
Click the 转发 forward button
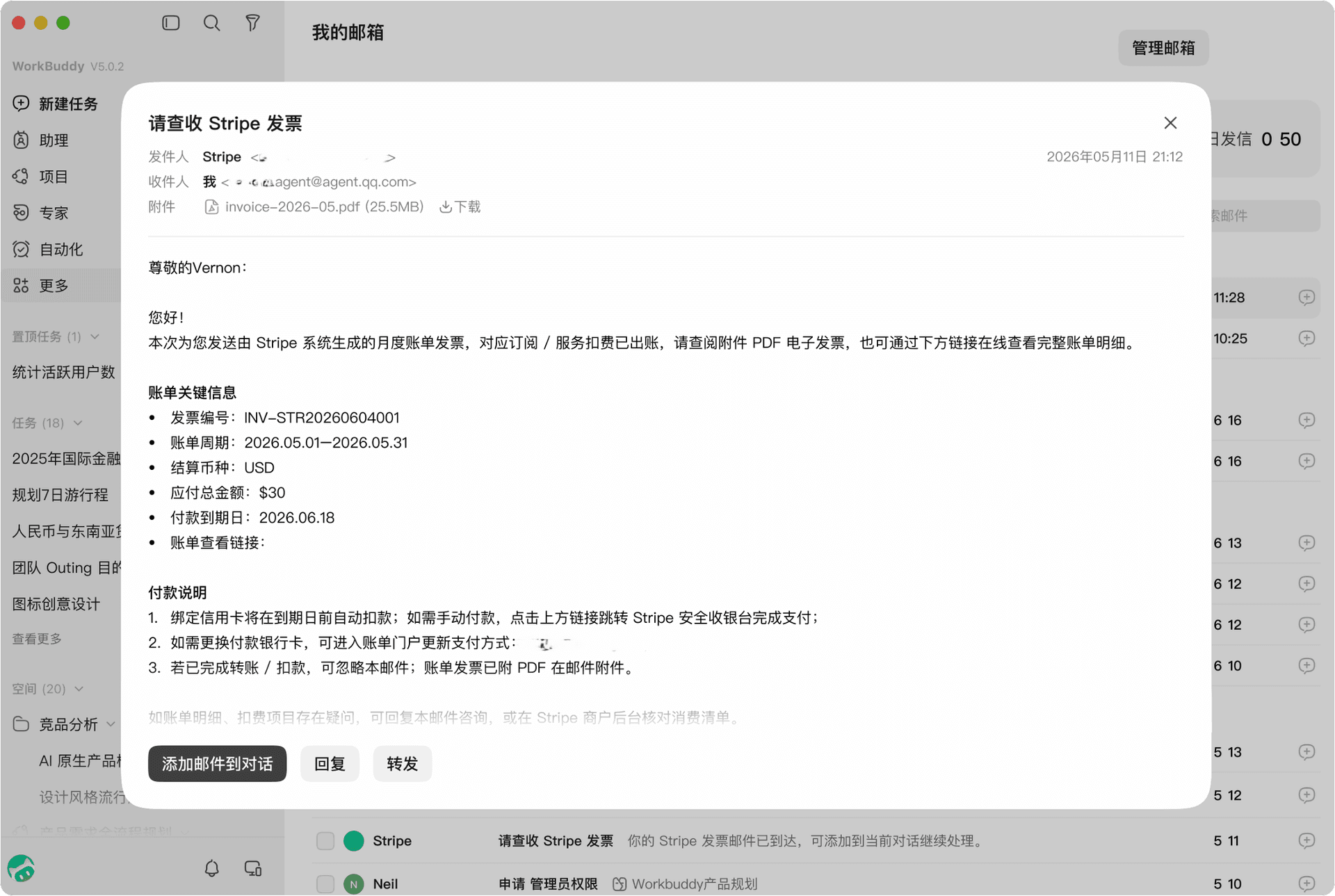[402, 764]
